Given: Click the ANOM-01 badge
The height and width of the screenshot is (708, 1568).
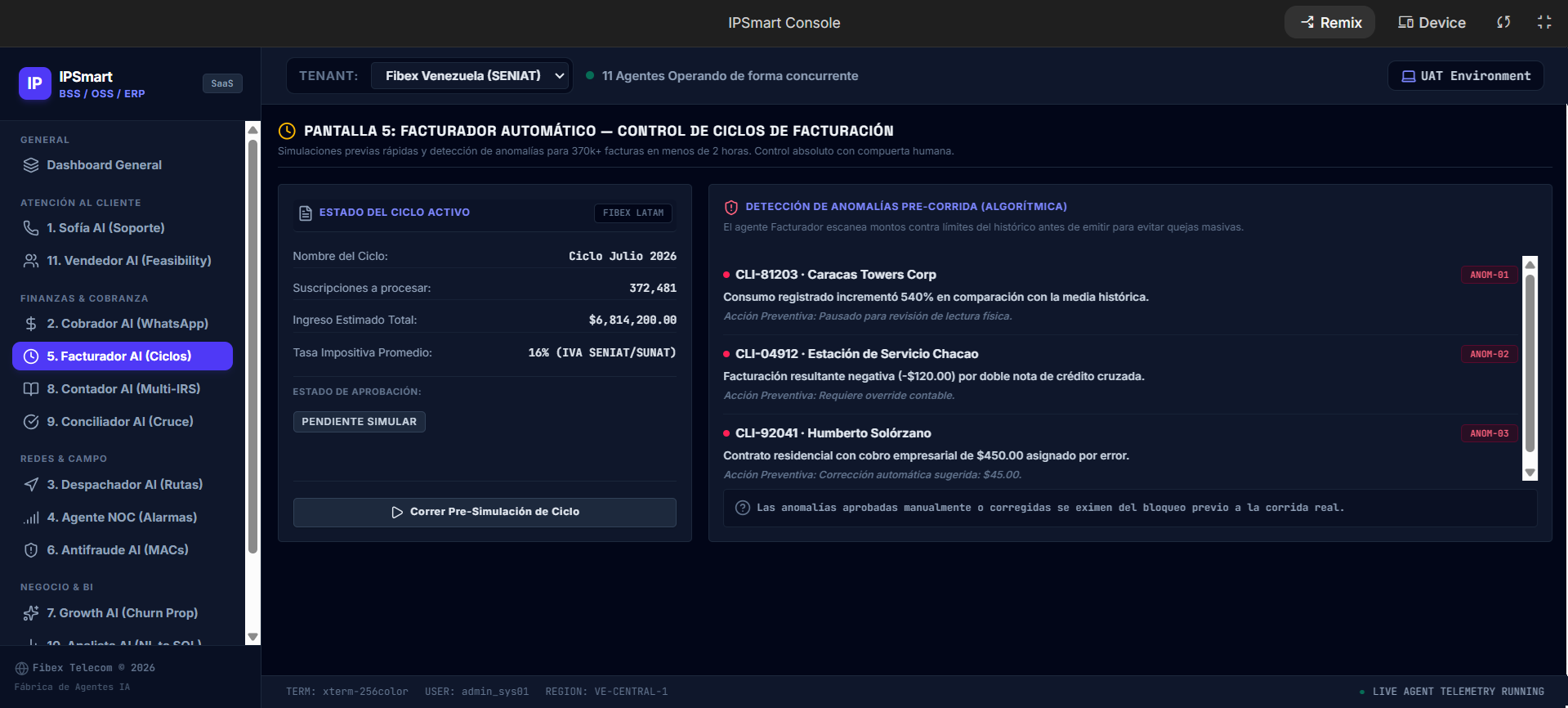Looking at the screenshot, I should (x=1490, y=276).
